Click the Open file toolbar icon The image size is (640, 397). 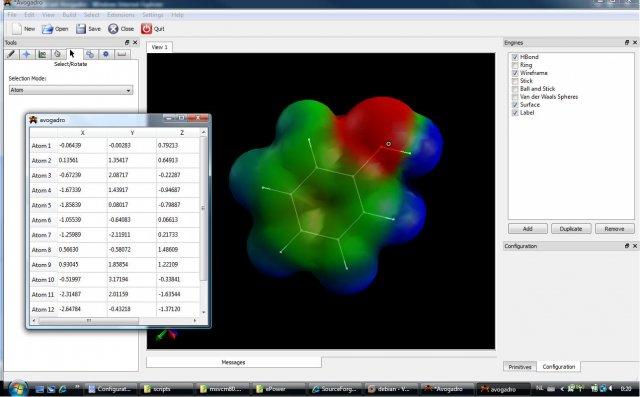[47, 29]
